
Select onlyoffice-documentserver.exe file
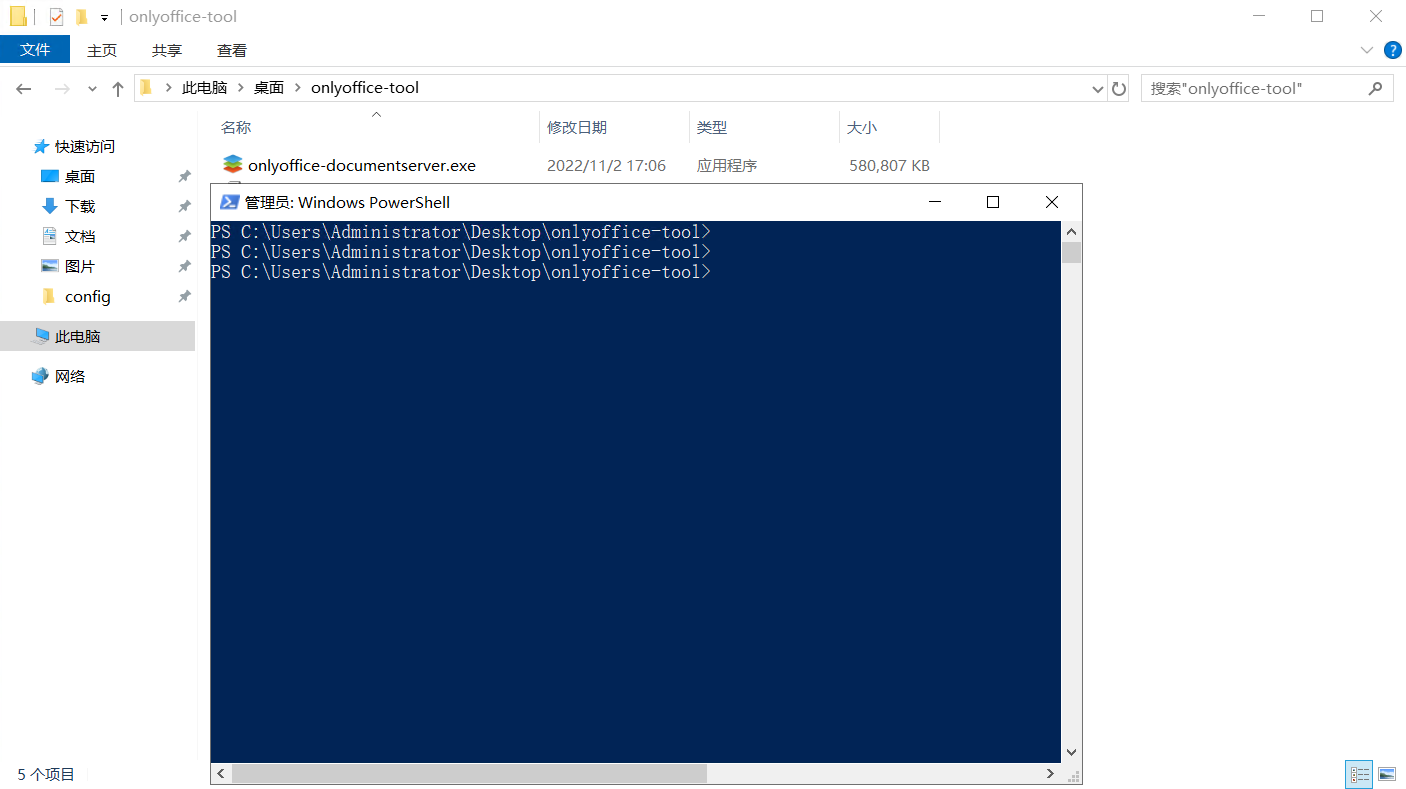tap(362, 165)
